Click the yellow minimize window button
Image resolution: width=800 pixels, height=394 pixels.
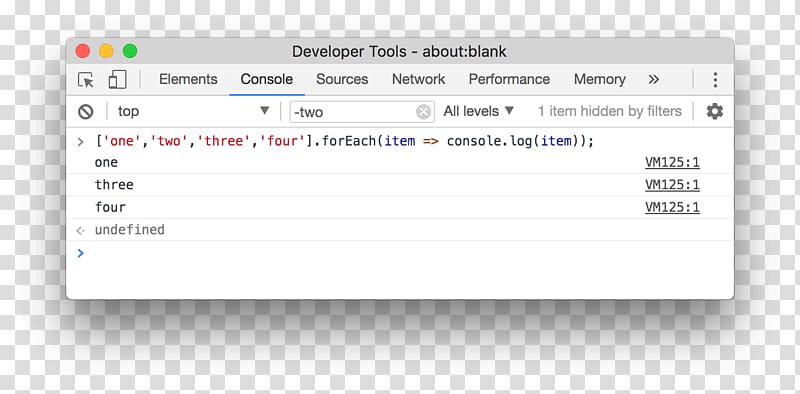tap(106, 51)
